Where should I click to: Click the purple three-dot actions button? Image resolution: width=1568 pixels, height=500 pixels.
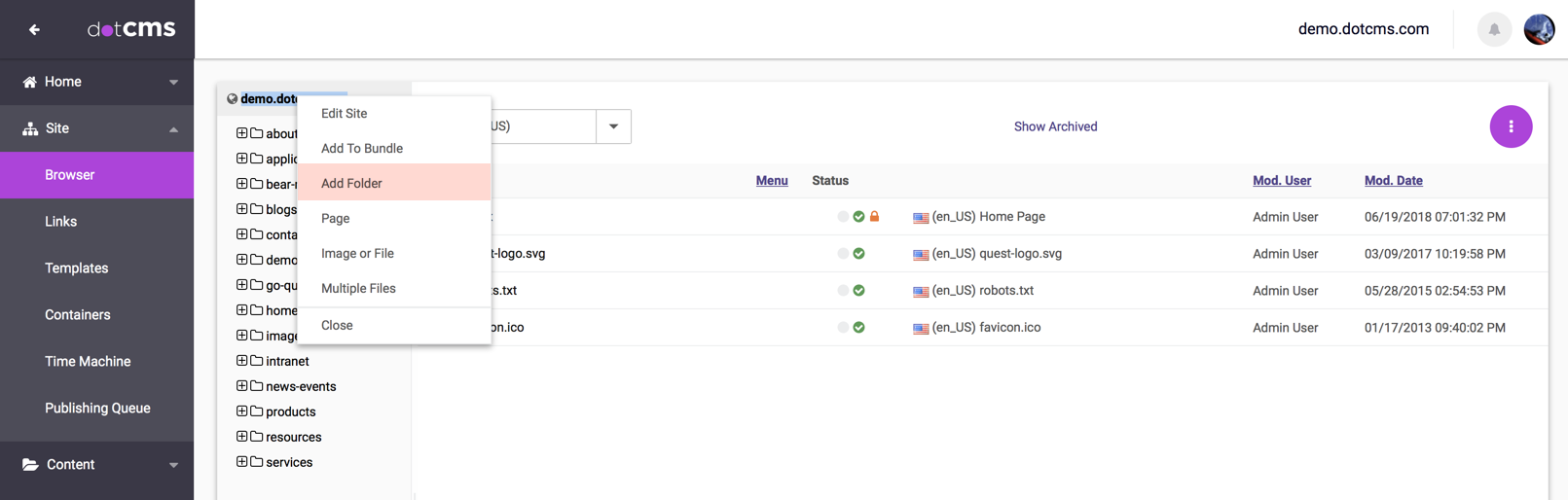(1510, 126)
